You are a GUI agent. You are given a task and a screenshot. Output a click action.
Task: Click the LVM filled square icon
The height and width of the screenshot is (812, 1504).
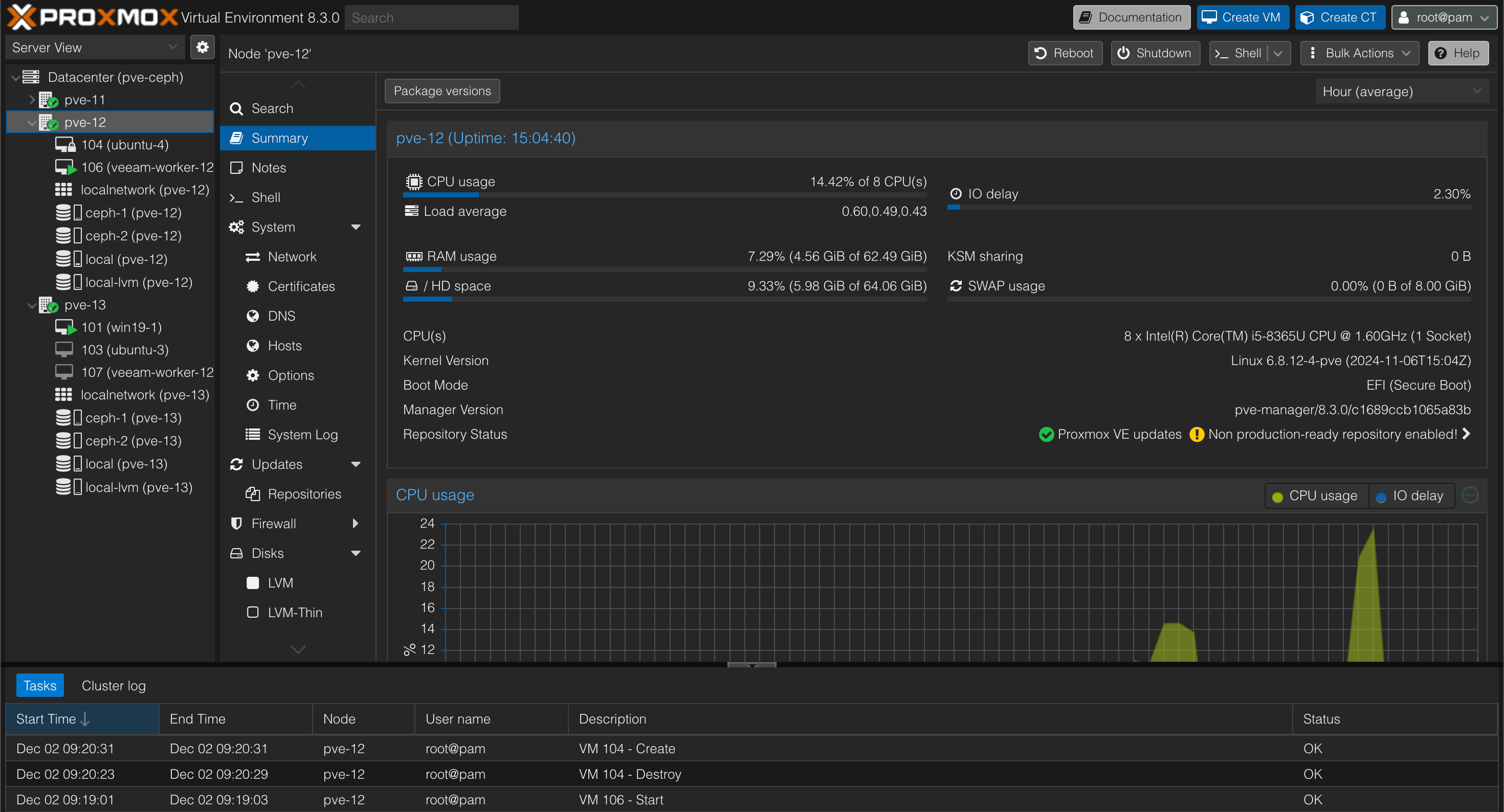[x=253, y=583]
